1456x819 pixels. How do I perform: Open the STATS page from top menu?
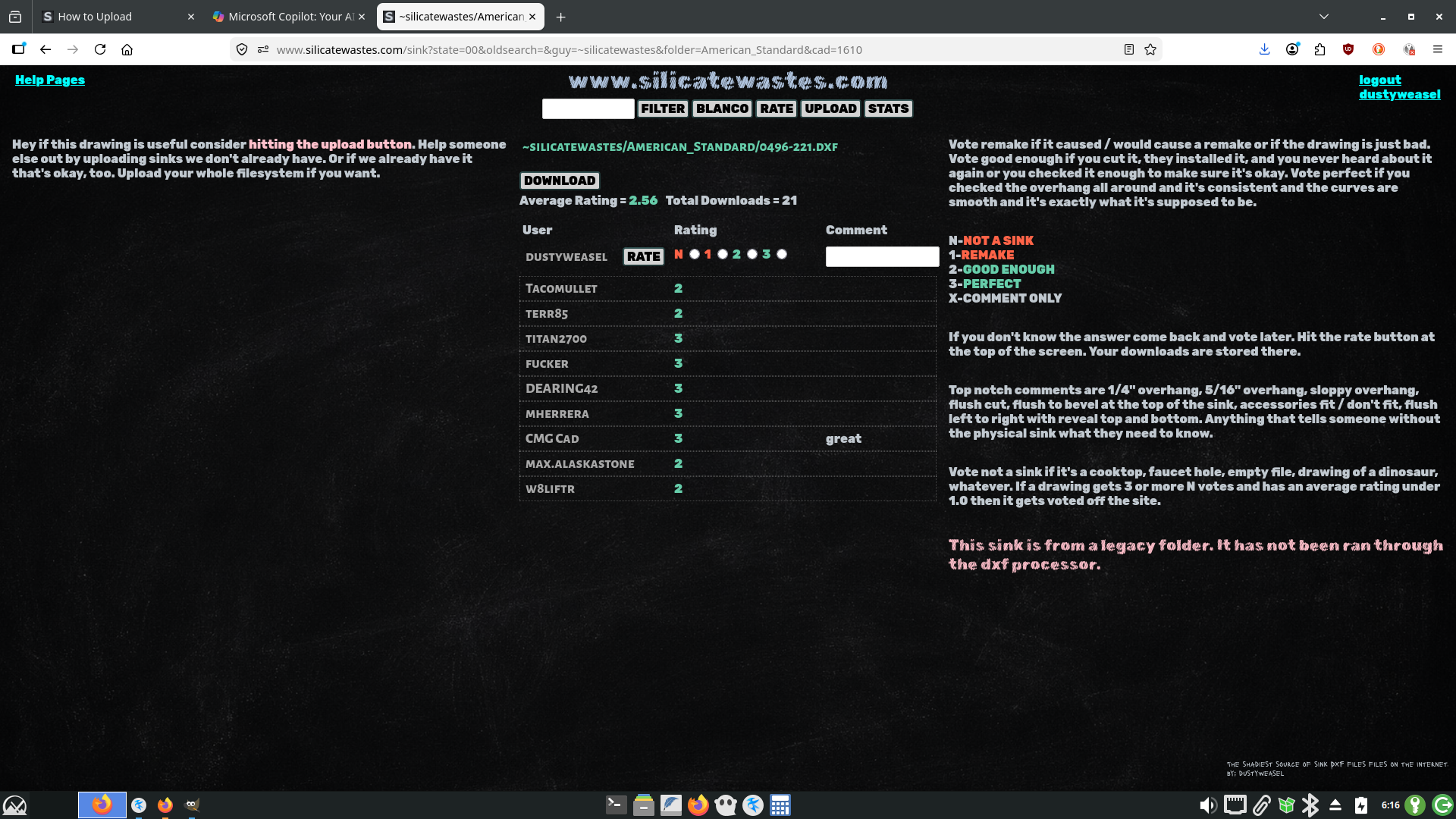[x=888, y=108]
